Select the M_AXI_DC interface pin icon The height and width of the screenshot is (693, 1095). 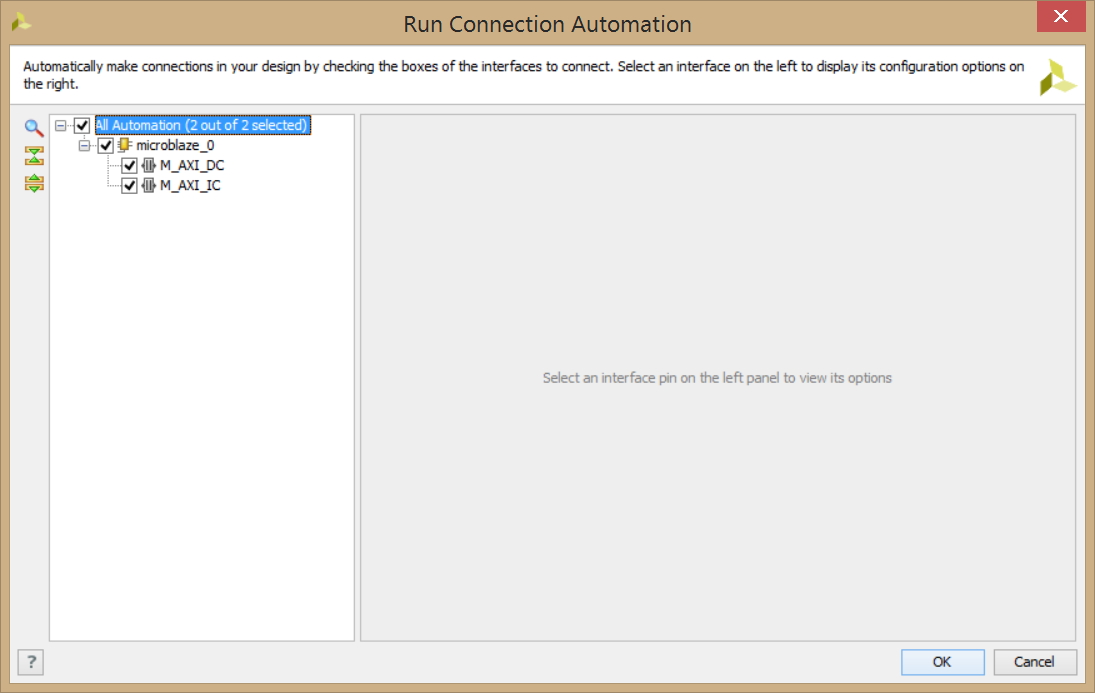[148, 166]
